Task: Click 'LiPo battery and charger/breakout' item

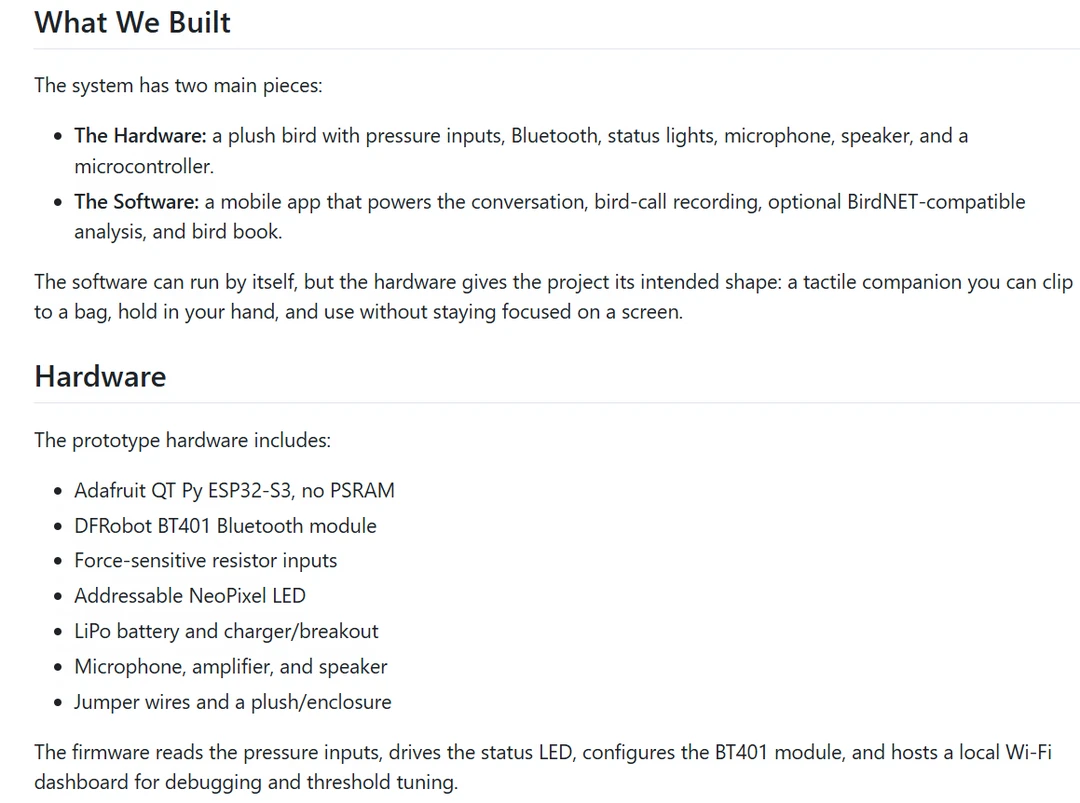Action: coord(227,632)
